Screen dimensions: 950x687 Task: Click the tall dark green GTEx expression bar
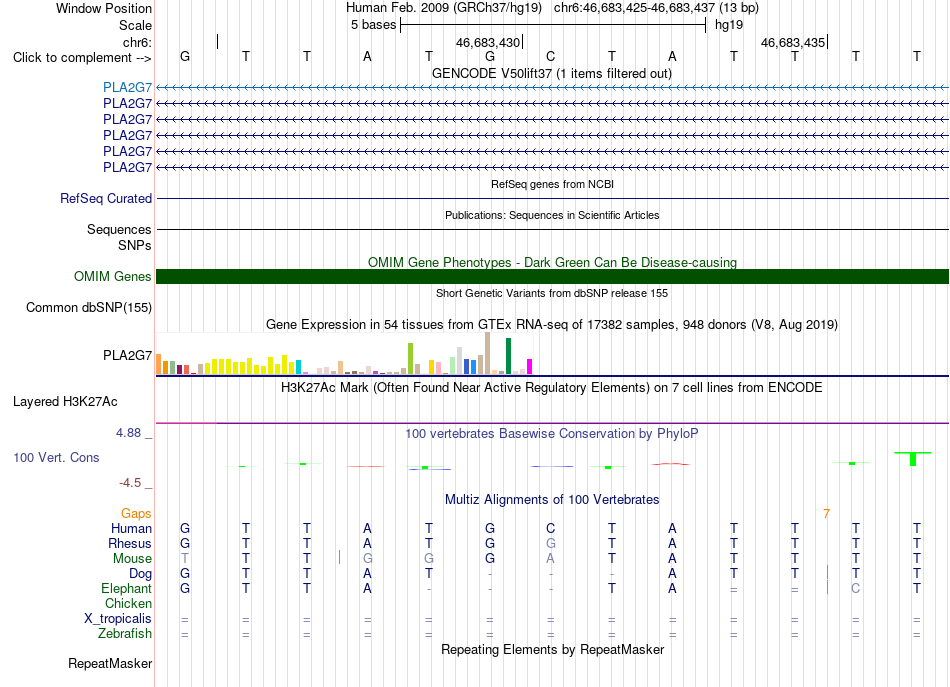point(508,356)
